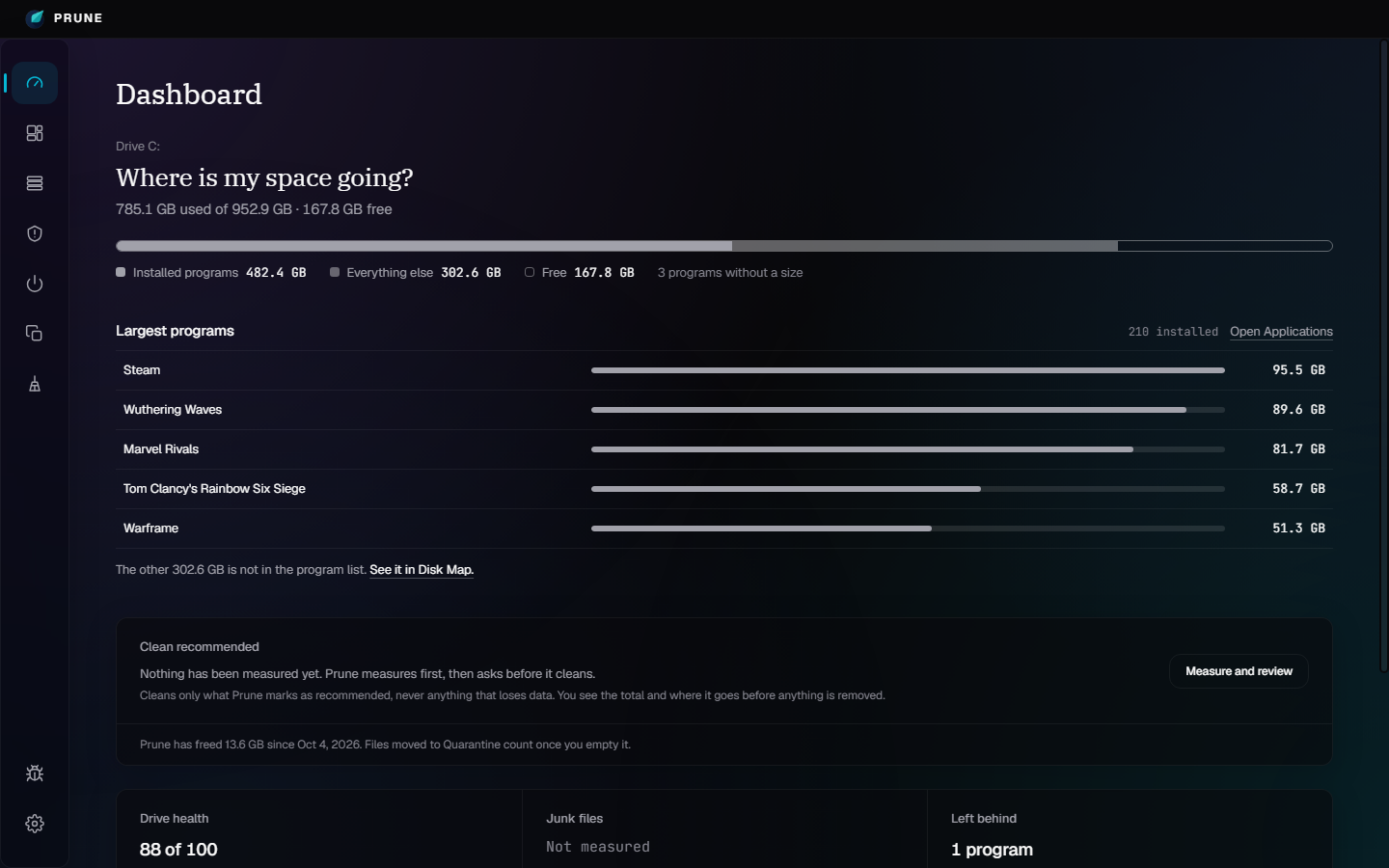The width and height of the screenshot is (1389, 868).
Task: Click the Prune has freed 13.6 GB note
Action: pyautogui.click(x=385, y=745)
